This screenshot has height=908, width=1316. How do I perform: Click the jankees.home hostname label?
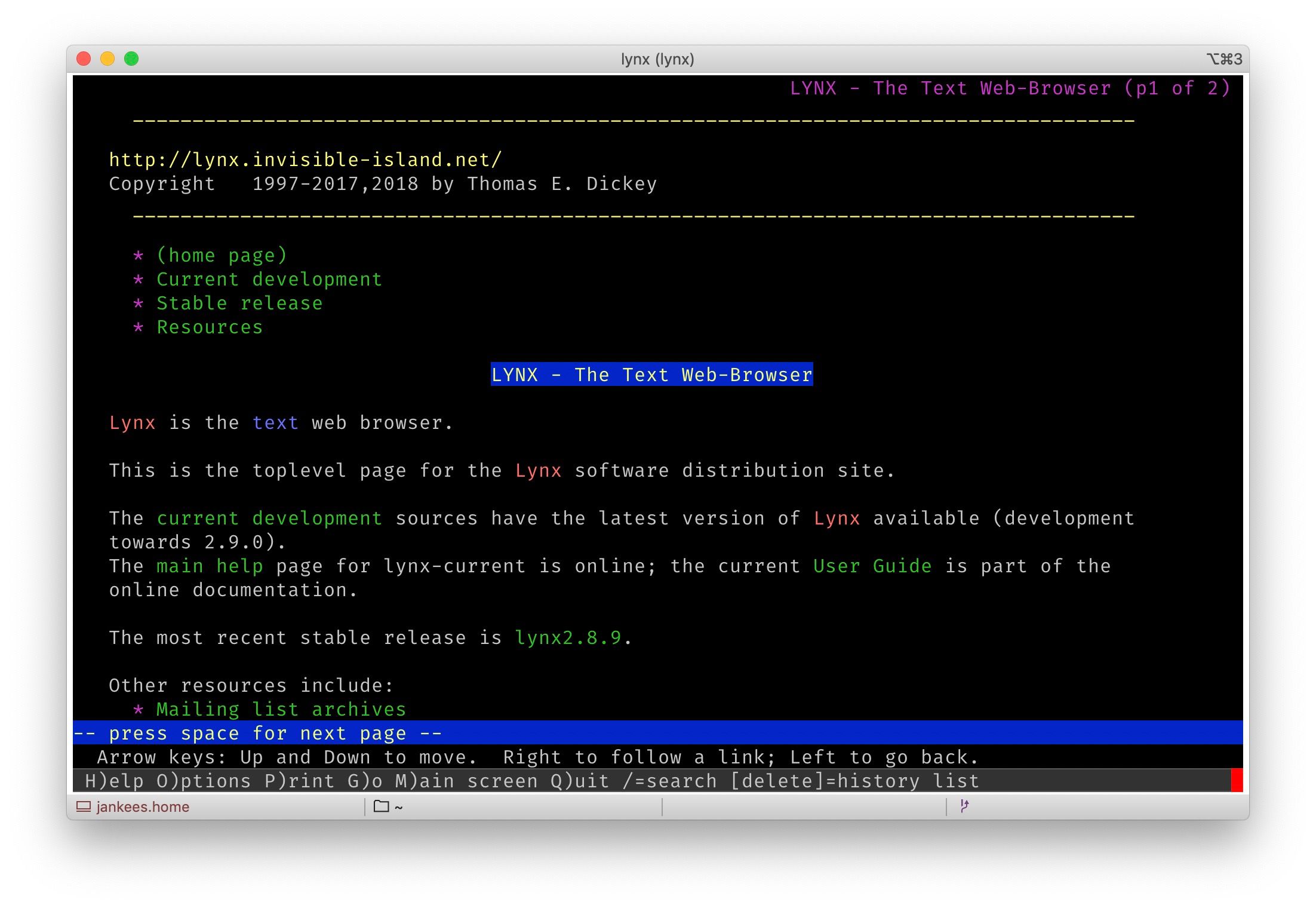tap(143, 806)
